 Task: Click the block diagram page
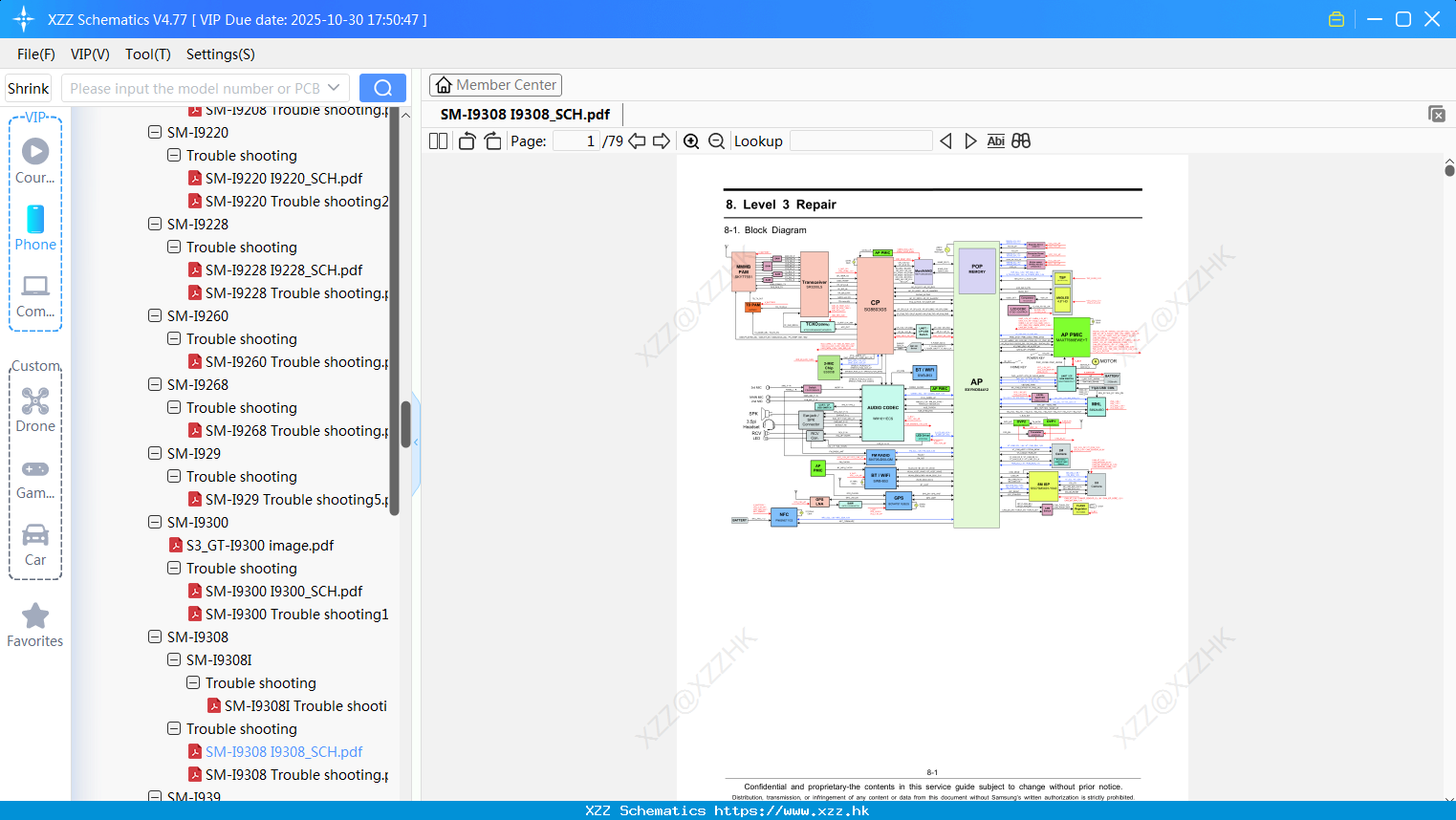[932, 478]
